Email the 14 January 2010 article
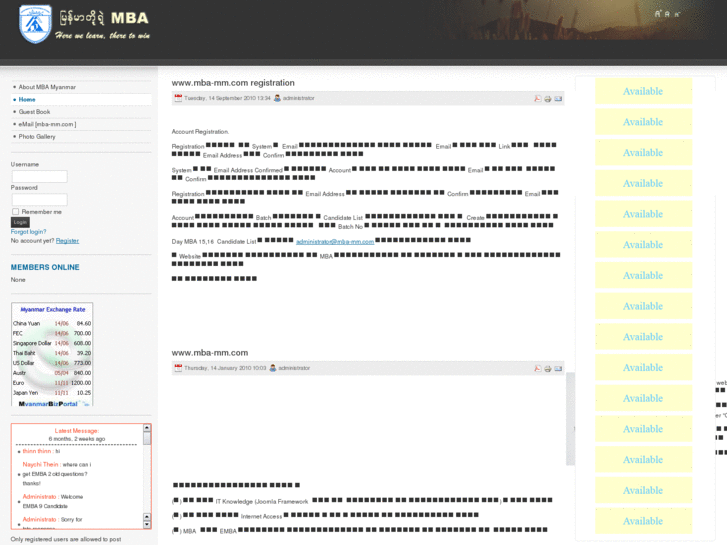Image resolution: width=727 pixels, height=545 pixels. 558,368
